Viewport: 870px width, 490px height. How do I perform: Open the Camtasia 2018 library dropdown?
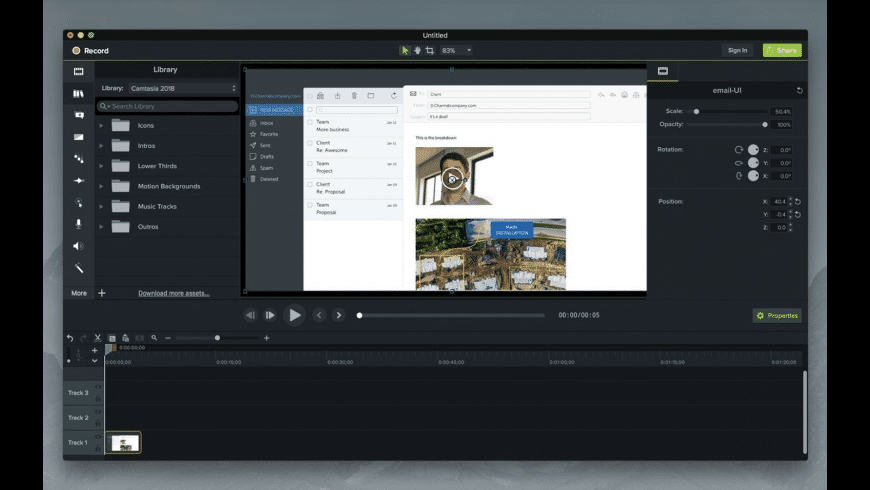coord(183,88)
